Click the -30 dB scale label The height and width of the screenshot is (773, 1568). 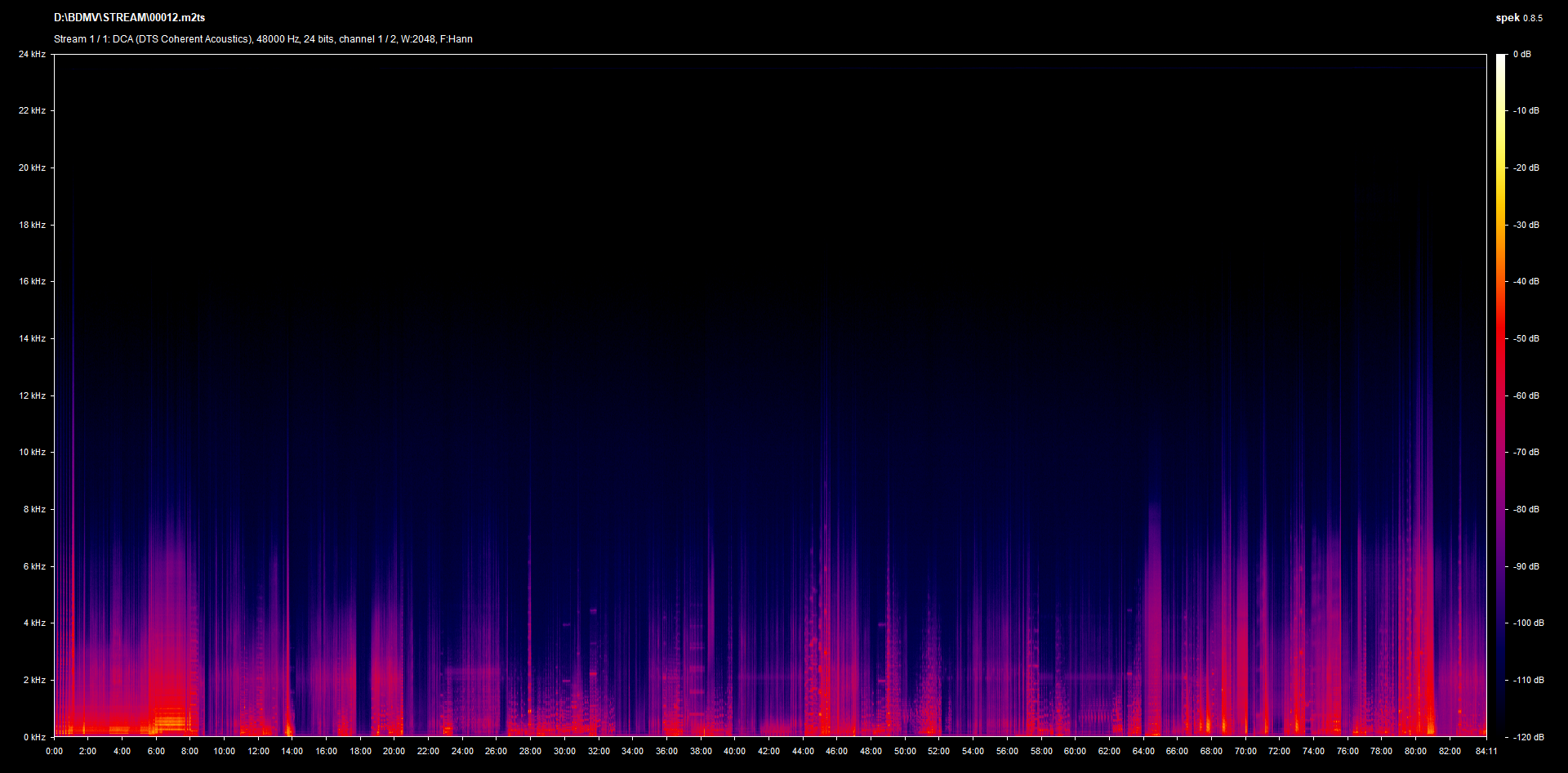(x=1526, y=225)
